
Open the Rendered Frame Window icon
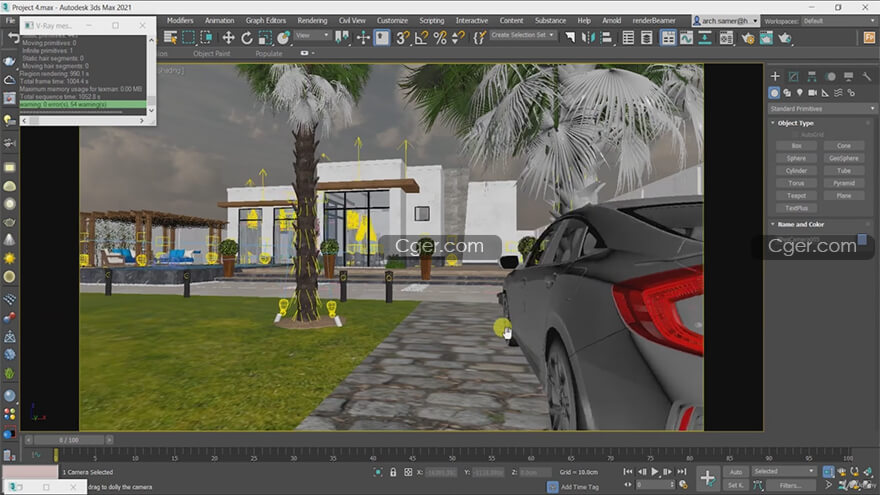coord(766,38)
